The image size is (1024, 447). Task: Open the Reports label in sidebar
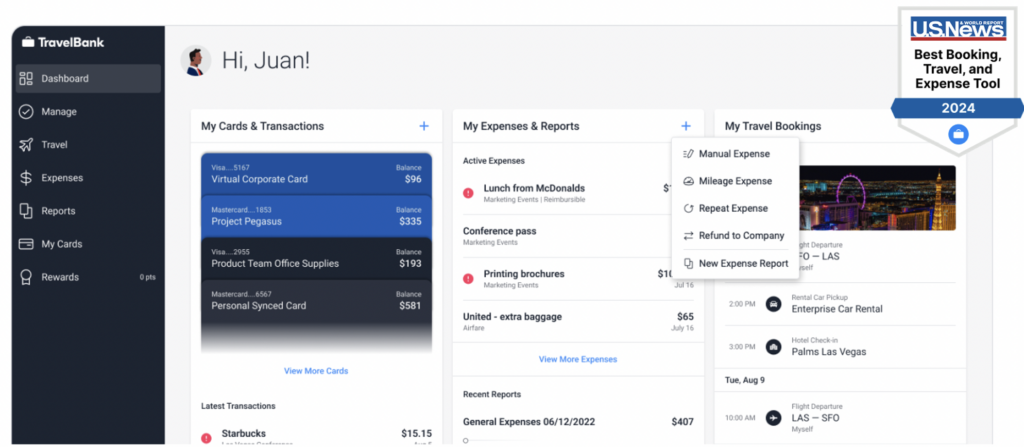pos(58,211)
